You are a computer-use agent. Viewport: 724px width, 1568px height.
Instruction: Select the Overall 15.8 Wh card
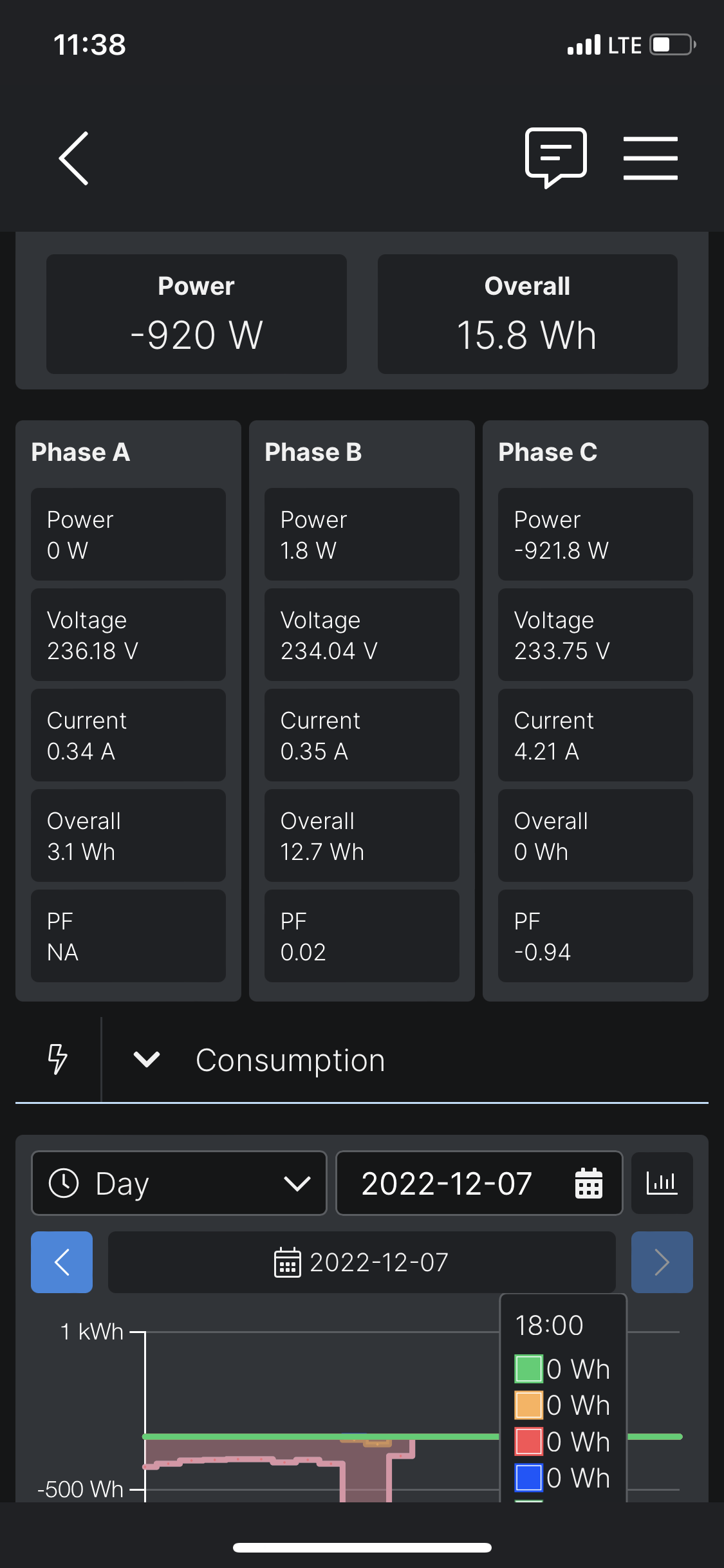coord(527,314)
